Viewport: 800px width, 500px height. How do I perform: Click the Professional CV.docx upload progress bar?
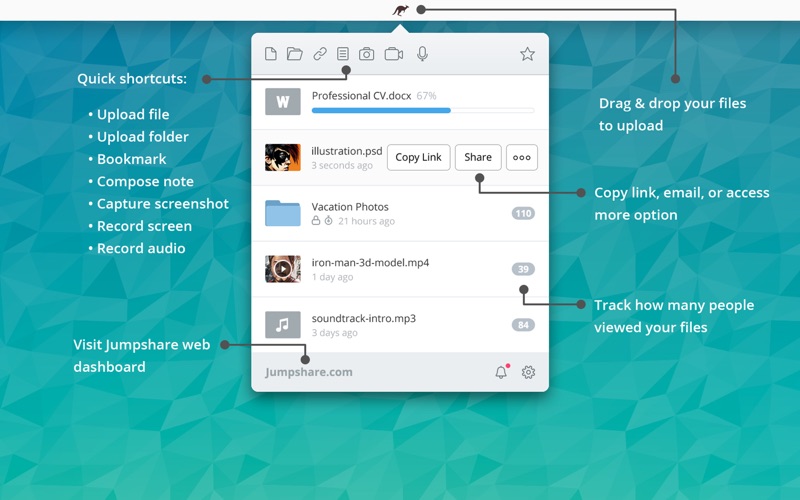point(422,110)
